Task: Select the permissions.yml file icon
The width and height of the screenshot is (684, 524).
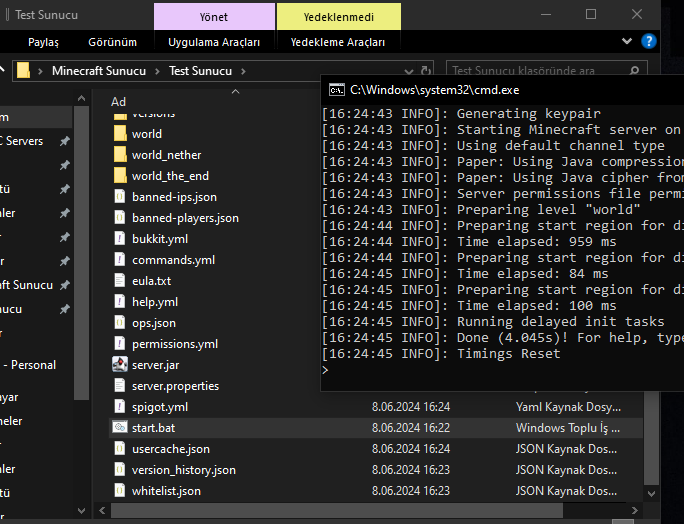Action: coord(120,343)
